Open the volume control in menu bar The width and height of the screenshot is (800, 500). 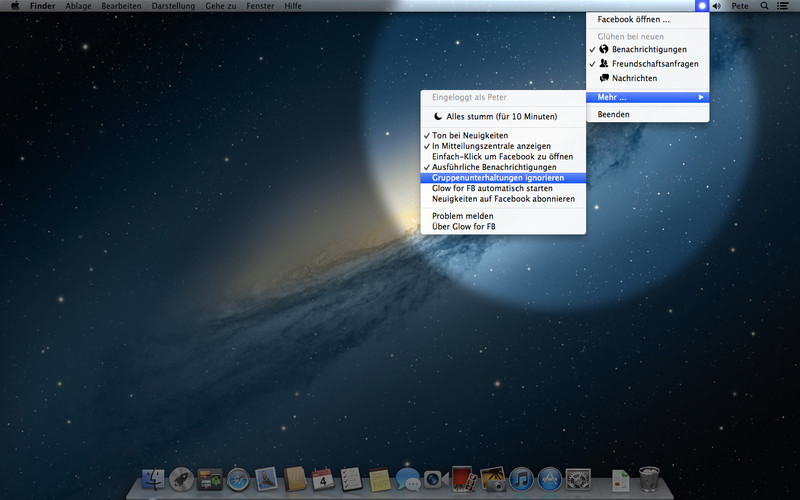[717, 6]
